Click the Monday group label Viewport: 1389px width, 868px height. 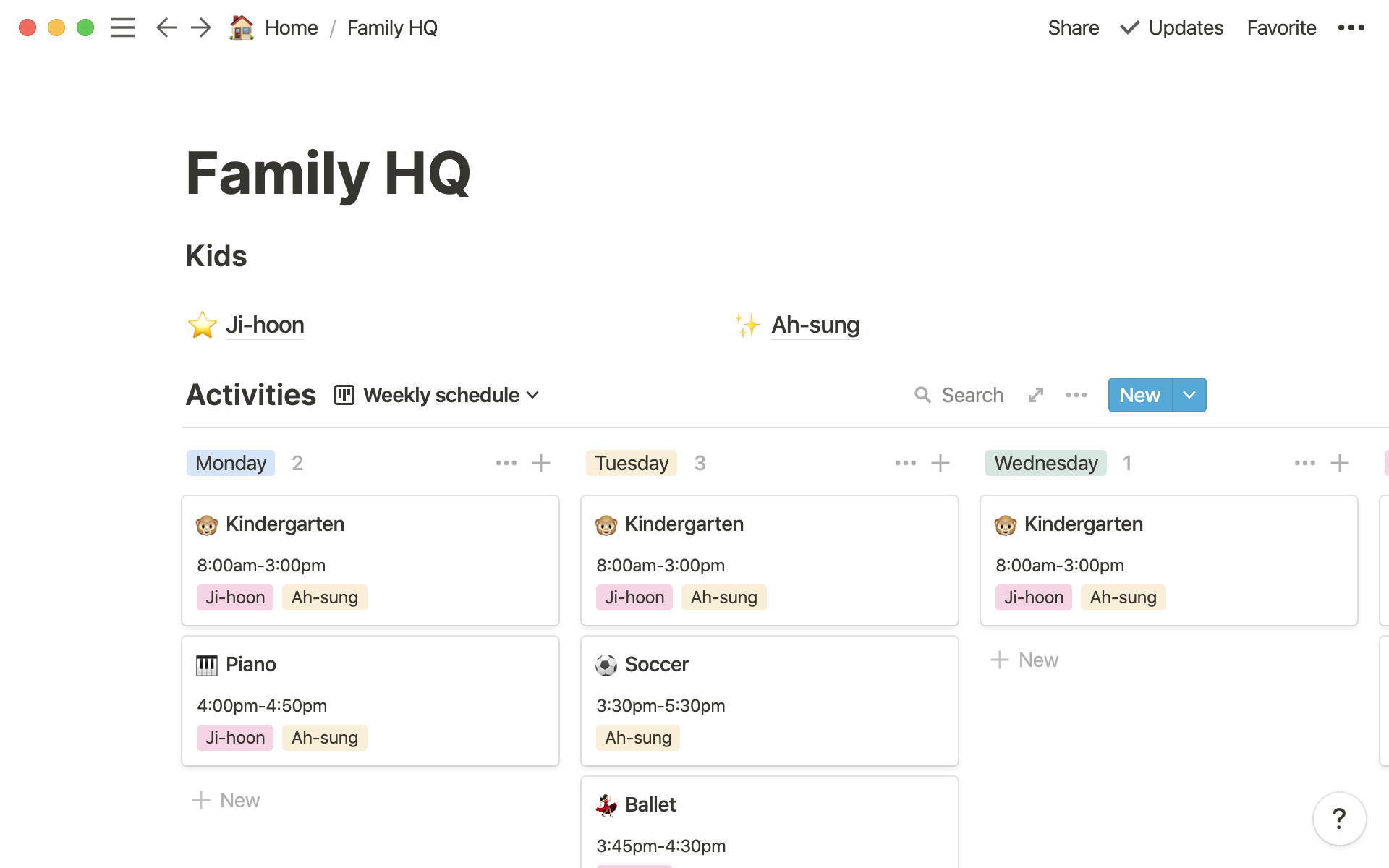pyautogui.click(x=231, y=463)
